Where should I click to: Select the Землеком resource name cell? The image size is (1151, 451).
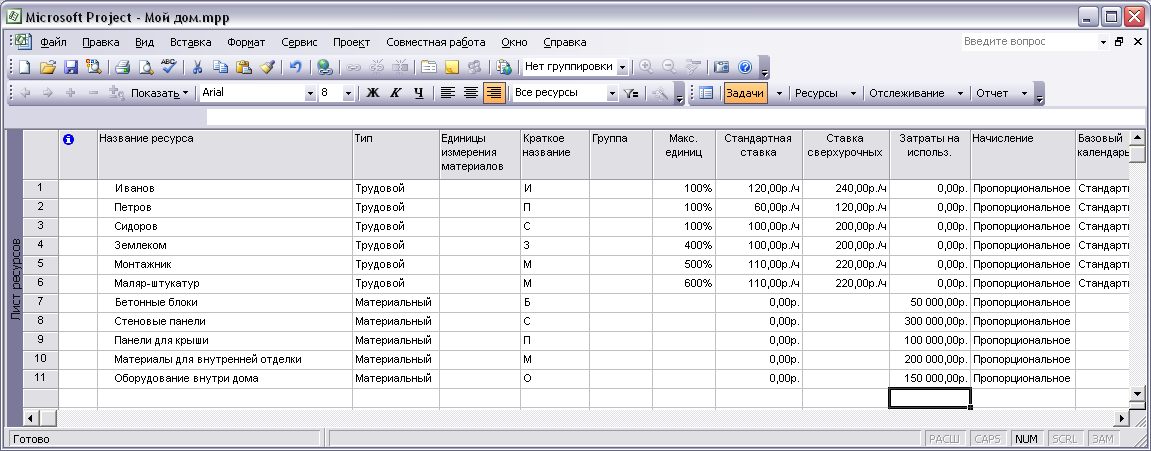point(225,245)
